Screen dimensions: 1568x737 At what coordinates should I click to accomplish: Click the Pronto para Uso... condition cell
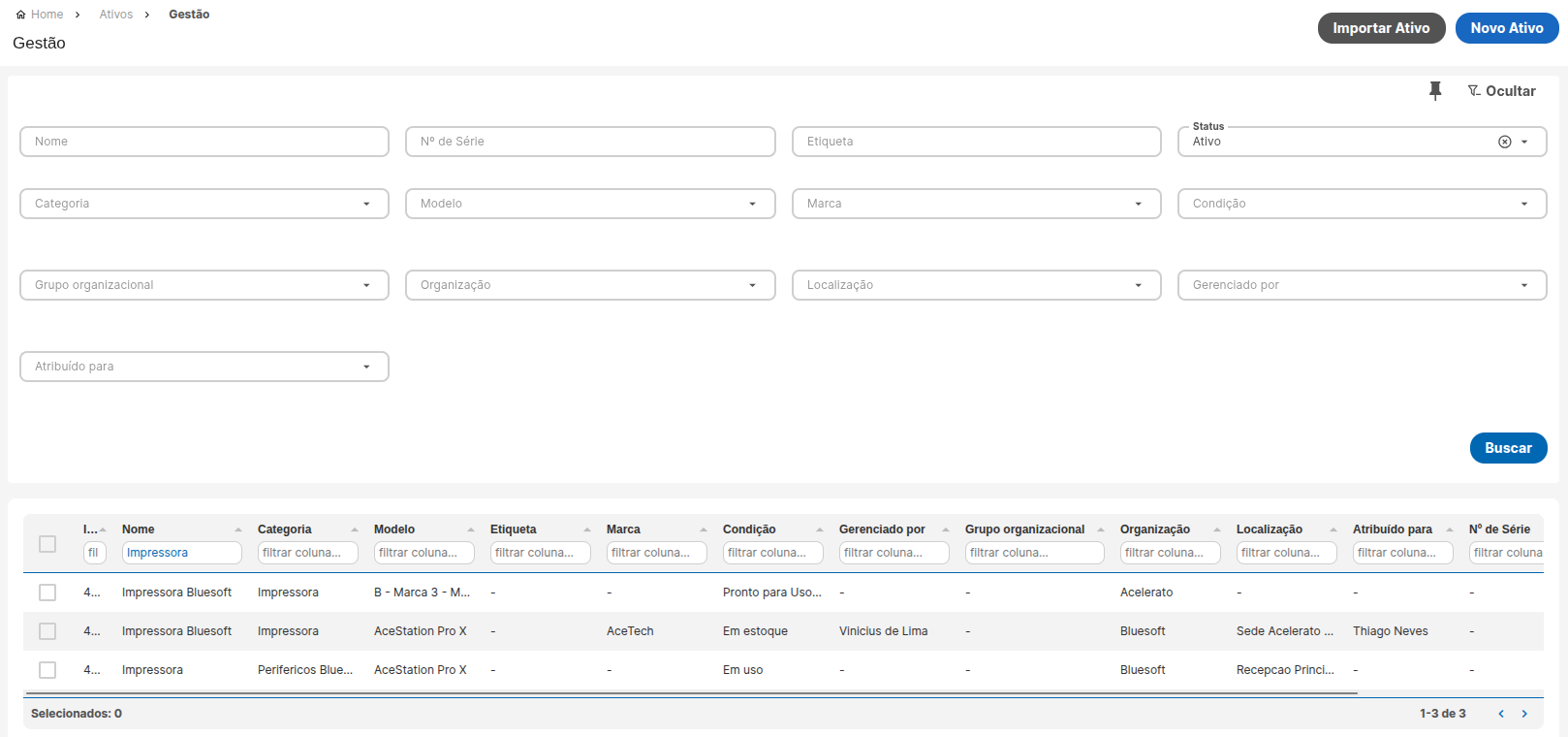point(772,593)
